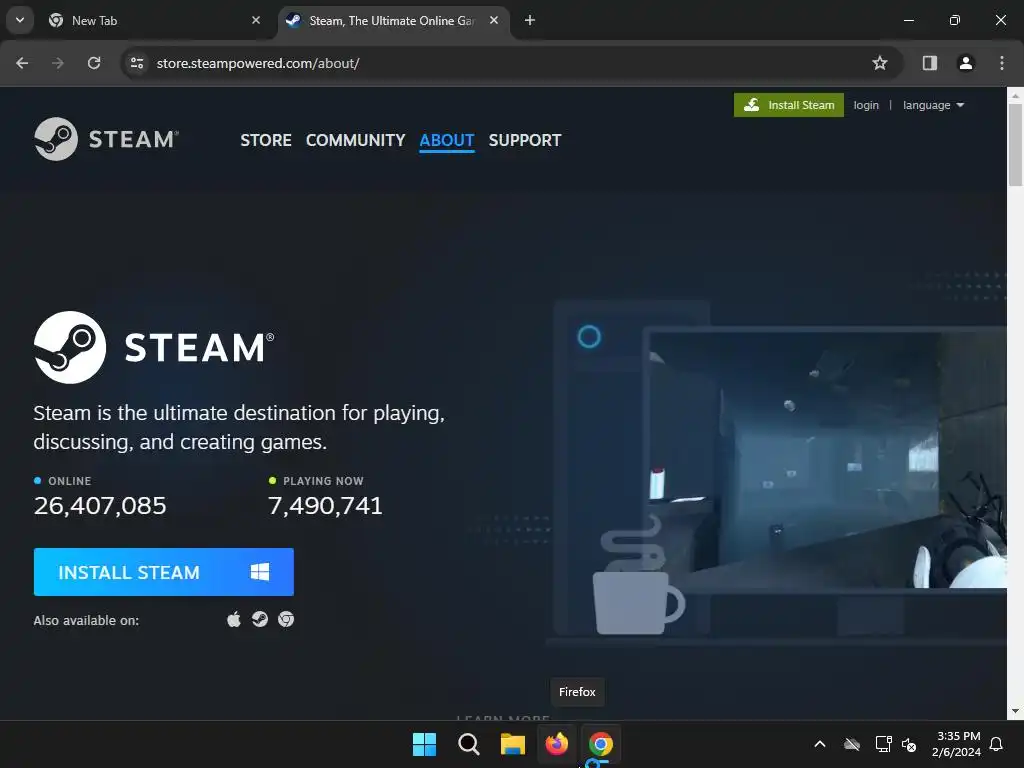Open the tab search chevron
This screenshot has height=768, width=1024.
click(20, 20)
